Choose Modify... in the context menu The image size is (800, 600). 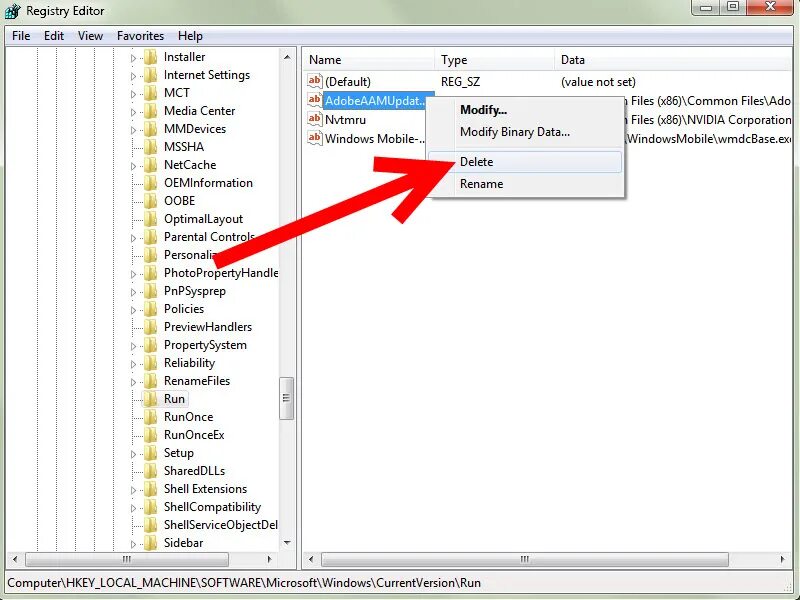(525, 110)
